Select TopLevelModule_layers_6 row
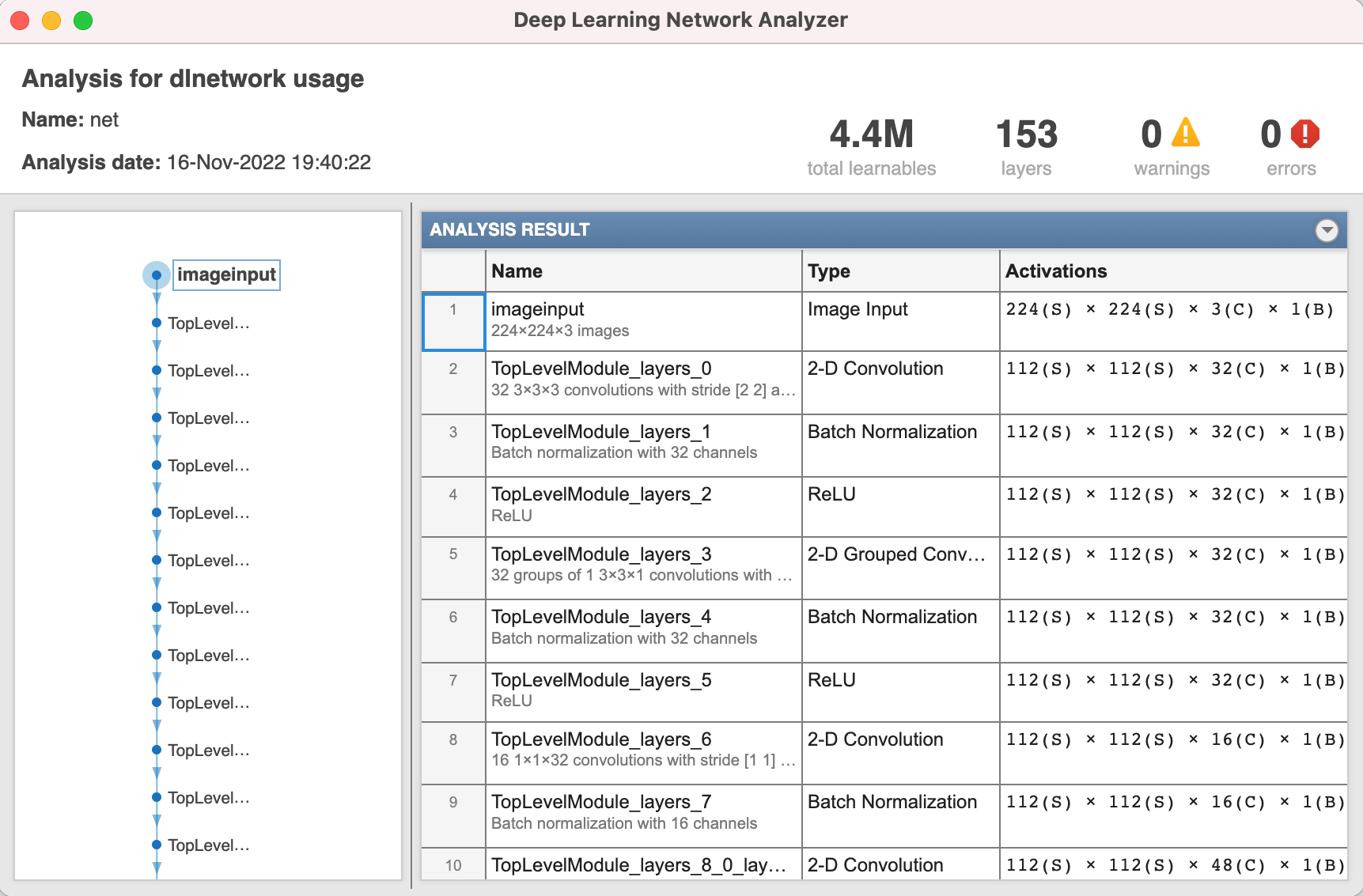Screen dimensions: 1363x896 (884, 753)
